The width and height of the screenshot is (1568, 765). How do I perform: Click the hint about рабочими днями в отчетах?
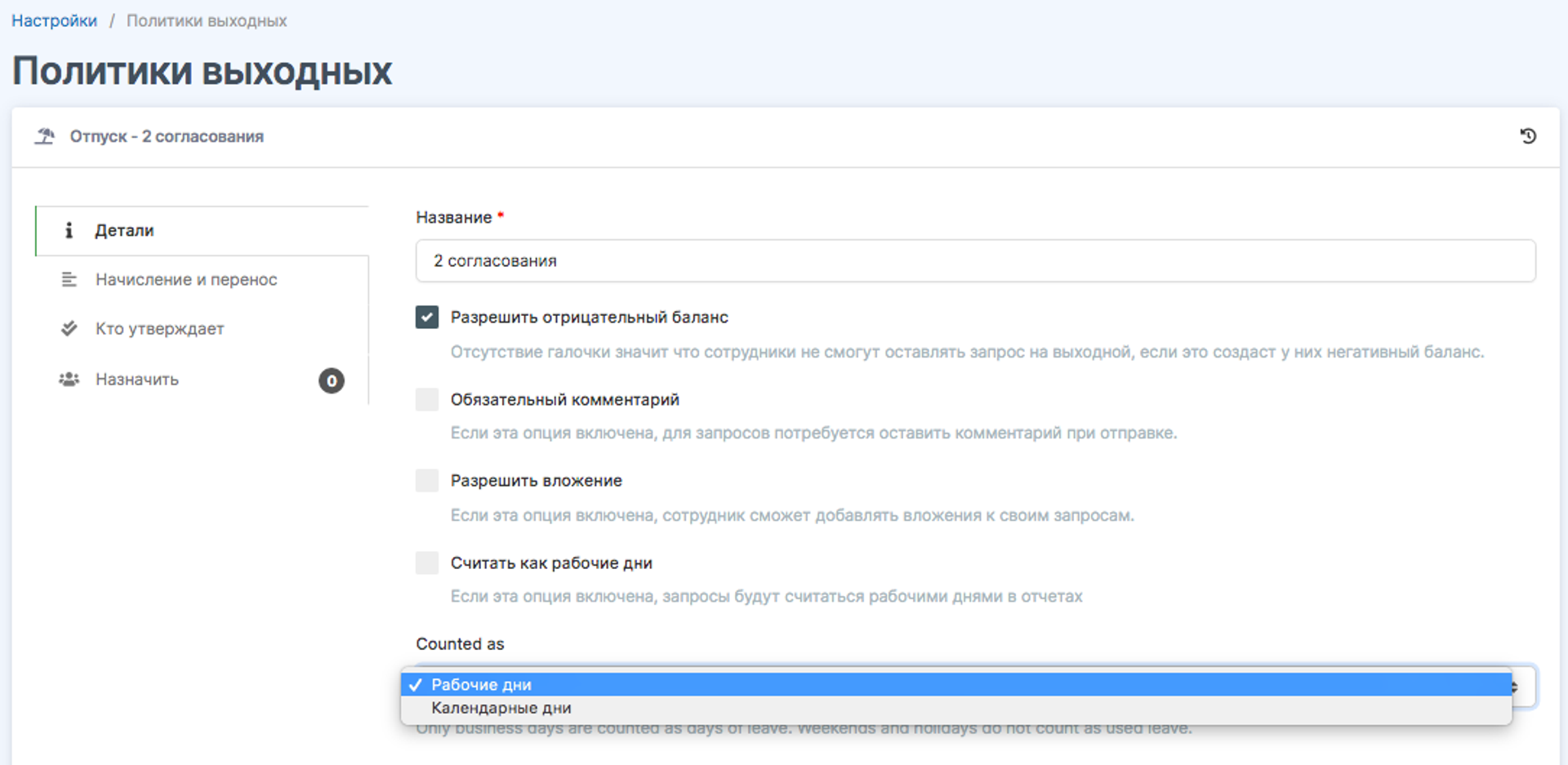[x=767, y=597]
